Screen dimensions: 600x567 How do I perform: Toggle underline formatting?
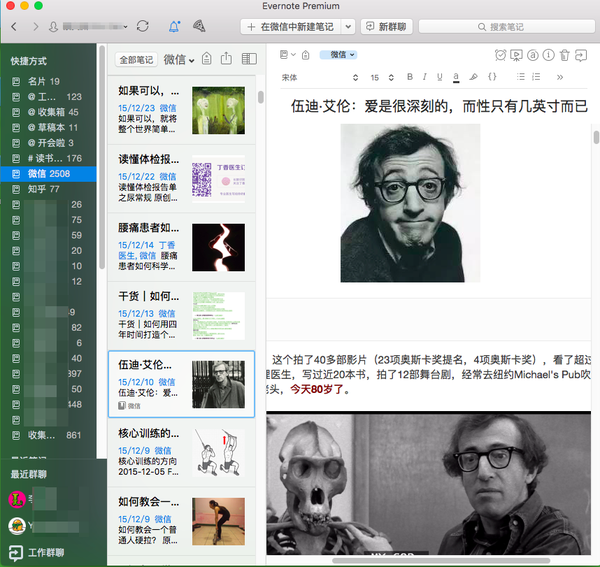pyautogui.click(x=440, y=77)
